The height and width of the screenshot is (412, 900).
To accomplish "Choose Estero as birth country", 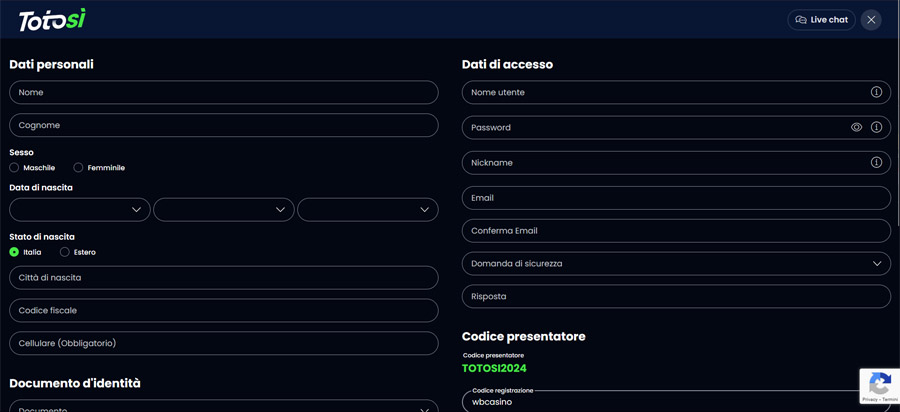I will (x=65, y=252).
